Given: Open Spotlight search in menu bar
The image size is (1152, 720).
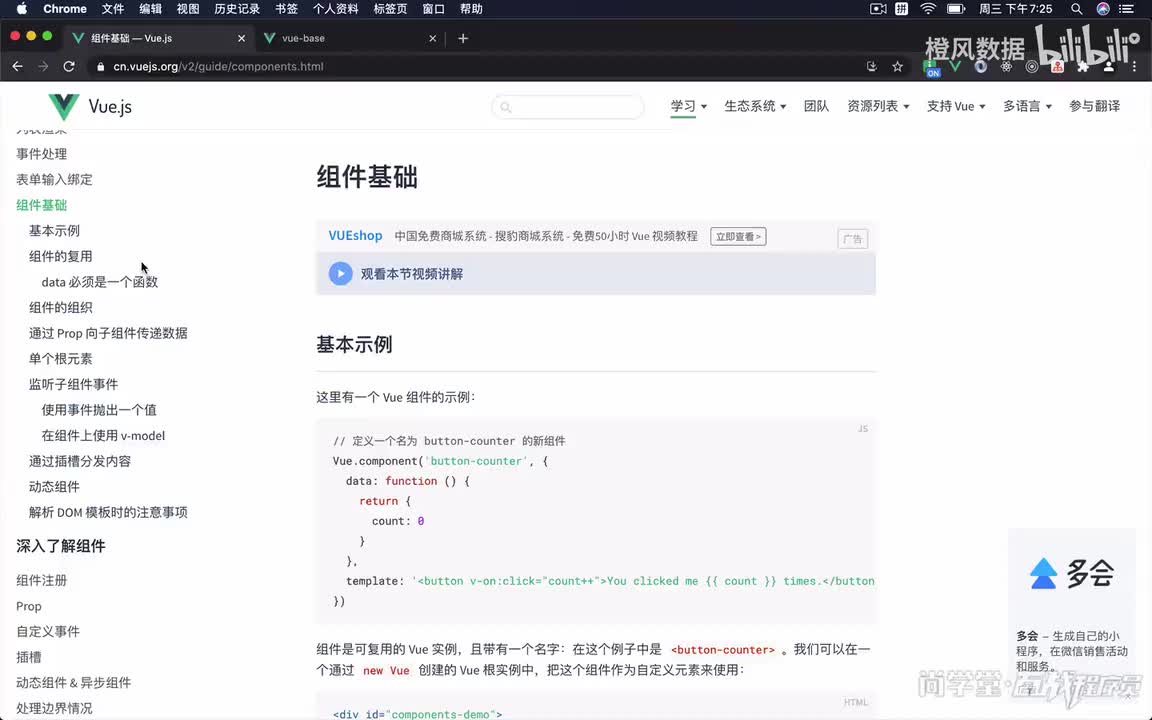Looking at the screenshot, I should pyautogui.click(x=1076, y=9).
